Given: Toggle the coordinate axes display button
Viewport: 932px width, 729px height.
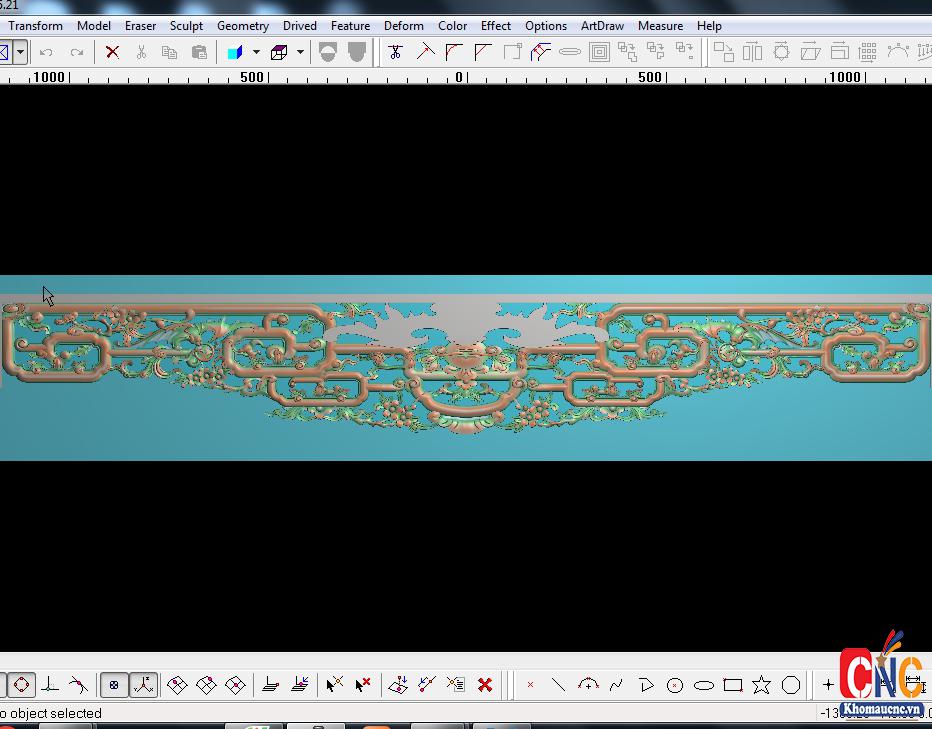Looking at the screenshot, I should tap(143, 685).
